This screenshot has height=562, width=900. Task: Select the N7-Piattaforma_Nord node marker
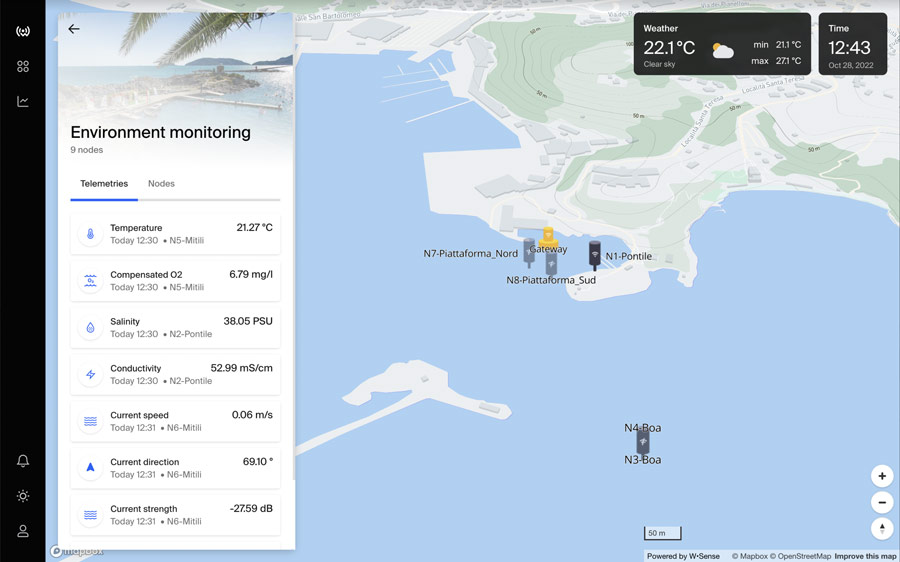pyautogui.click(x=529, y=252)
